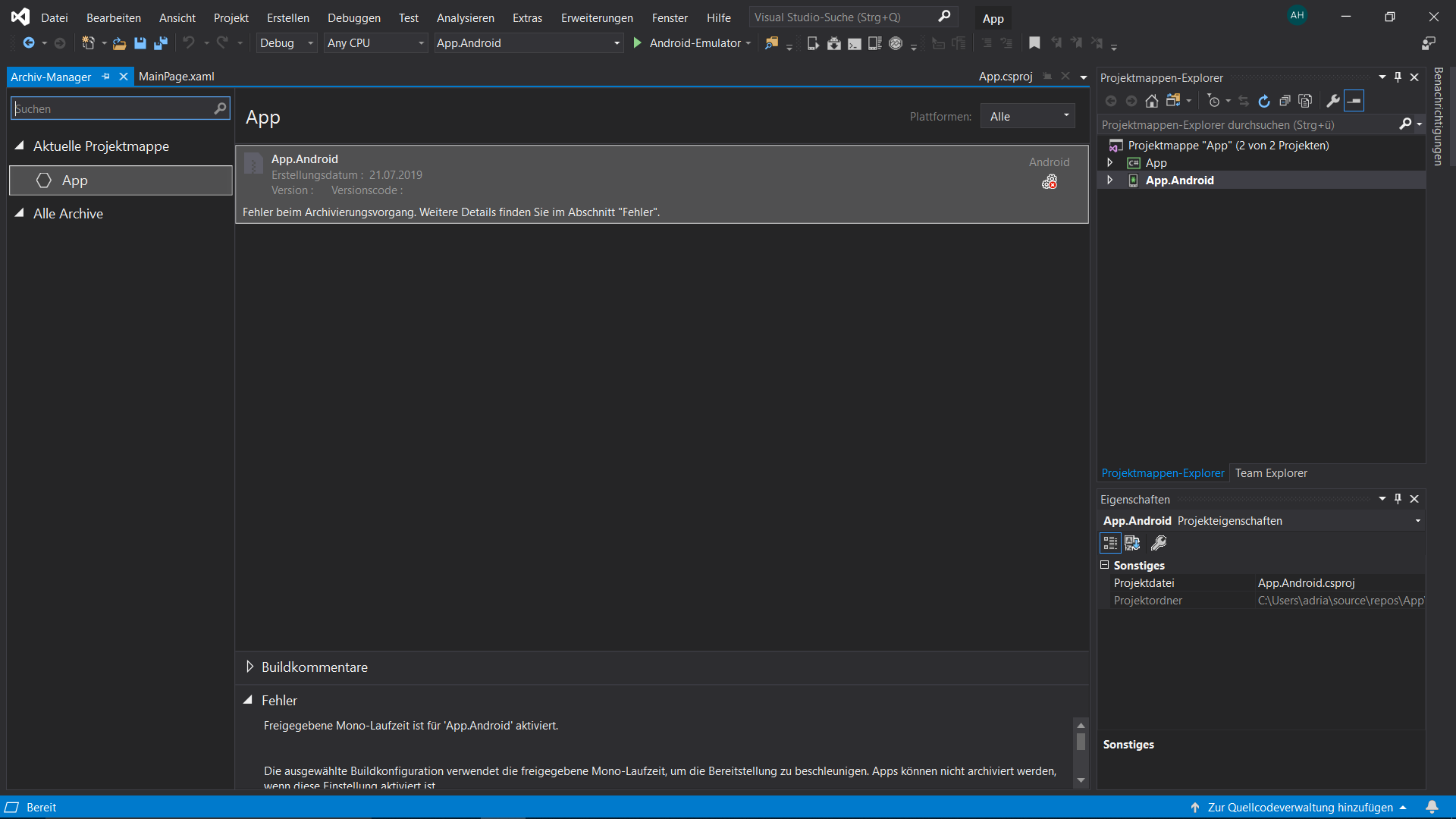The image size is (1456, 819).
Task: Open the Android adb command prompt icon
Action: tap(855, 43)
